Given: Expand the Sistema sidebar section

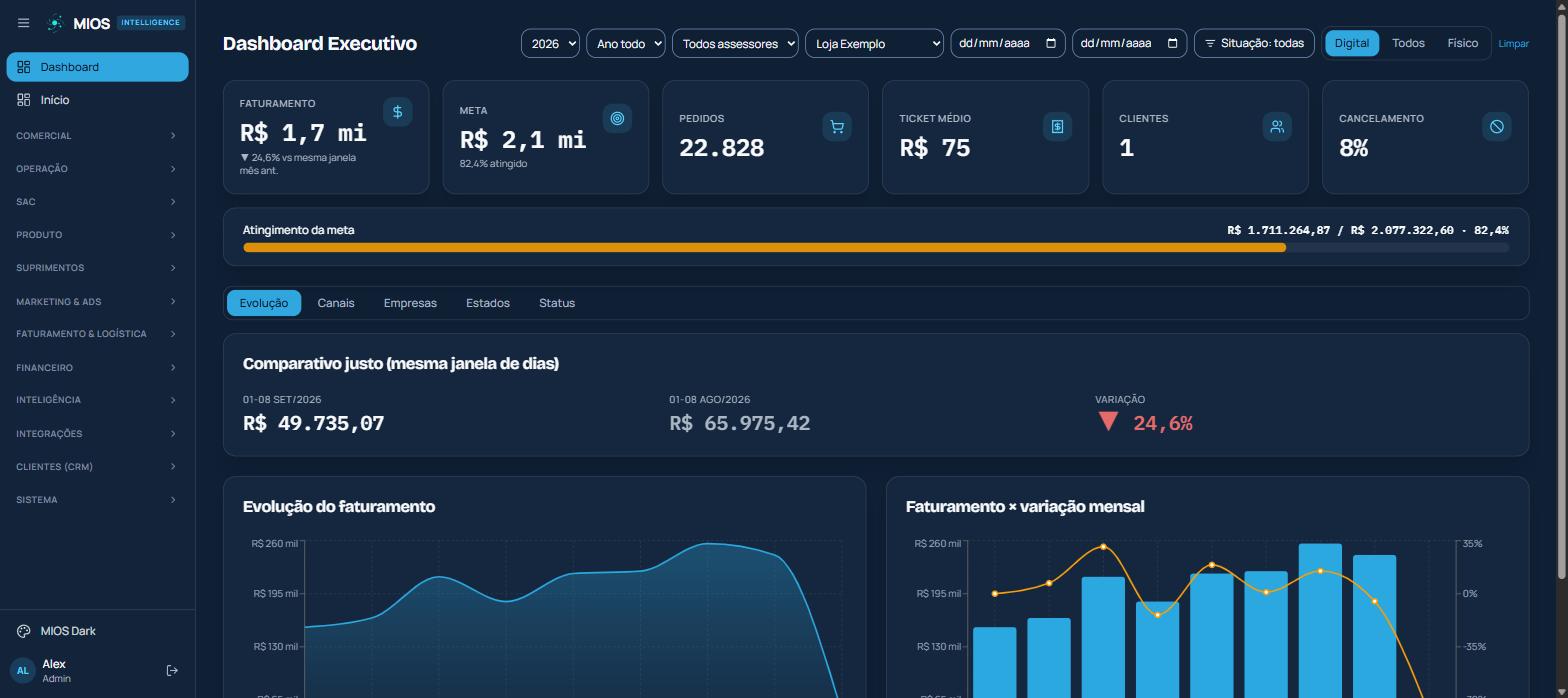Looking at the screenshot, I should click(97, 500).
